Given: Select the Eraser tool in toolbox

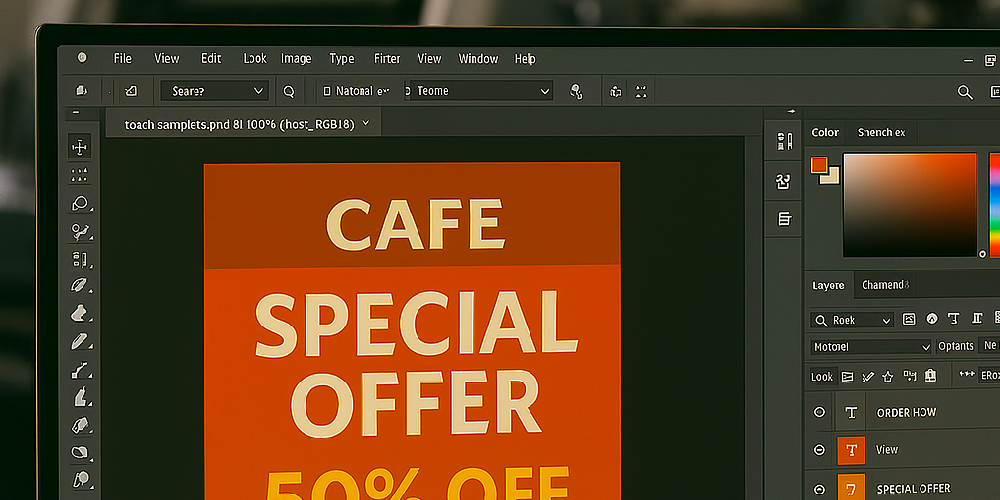Looking at the screenshot, I should tap(80, 425).
